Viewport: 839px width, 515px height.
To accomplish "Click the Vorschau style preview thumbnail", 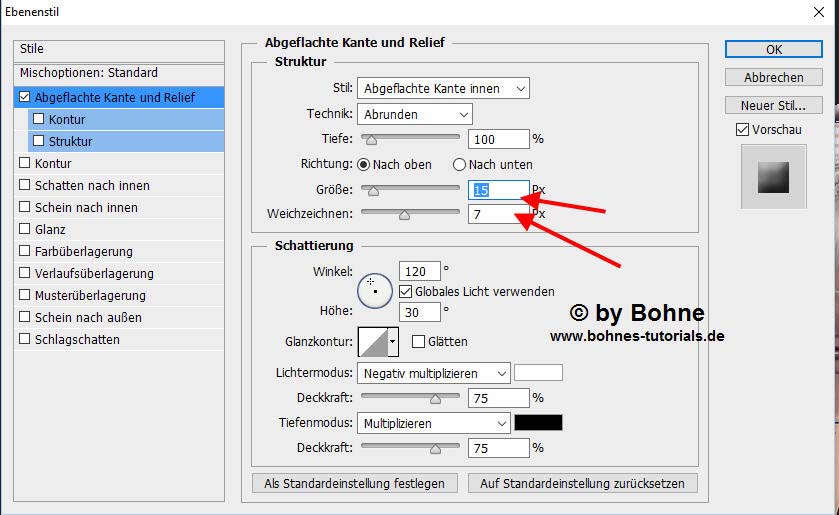I will coord(772,177).
